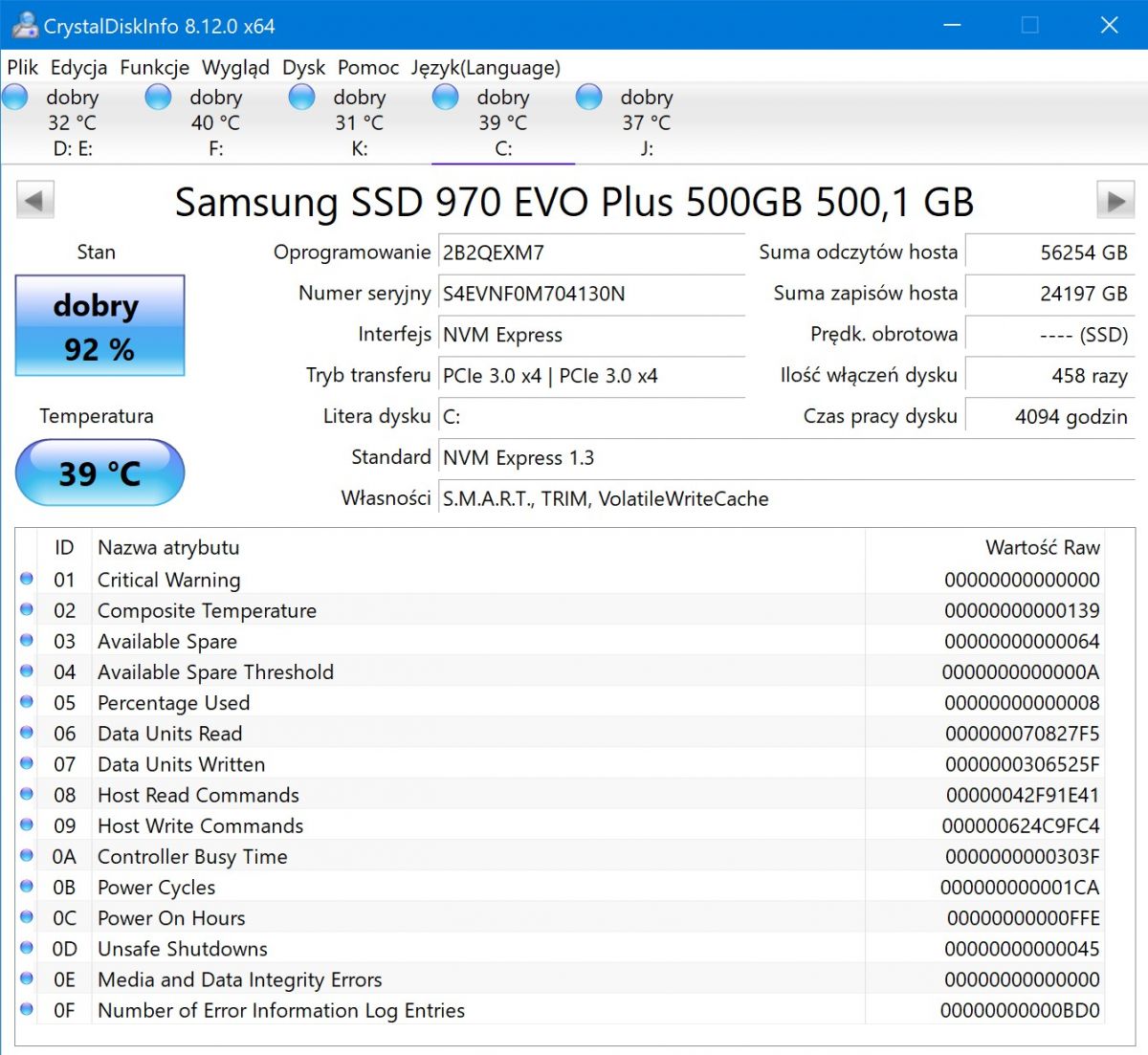Open the Wygląd menu
Viewport: 1148px width, 1055px height.
click(x=236, y=68)
